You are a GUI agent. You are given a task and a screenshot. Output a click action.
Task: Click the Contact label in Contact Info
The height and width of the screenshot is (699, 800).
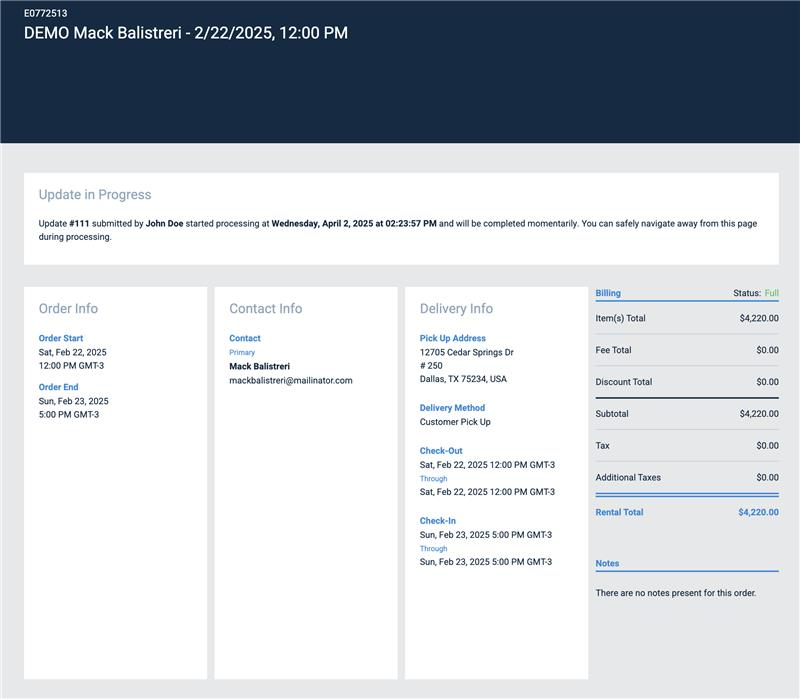[x=245, y=338]
